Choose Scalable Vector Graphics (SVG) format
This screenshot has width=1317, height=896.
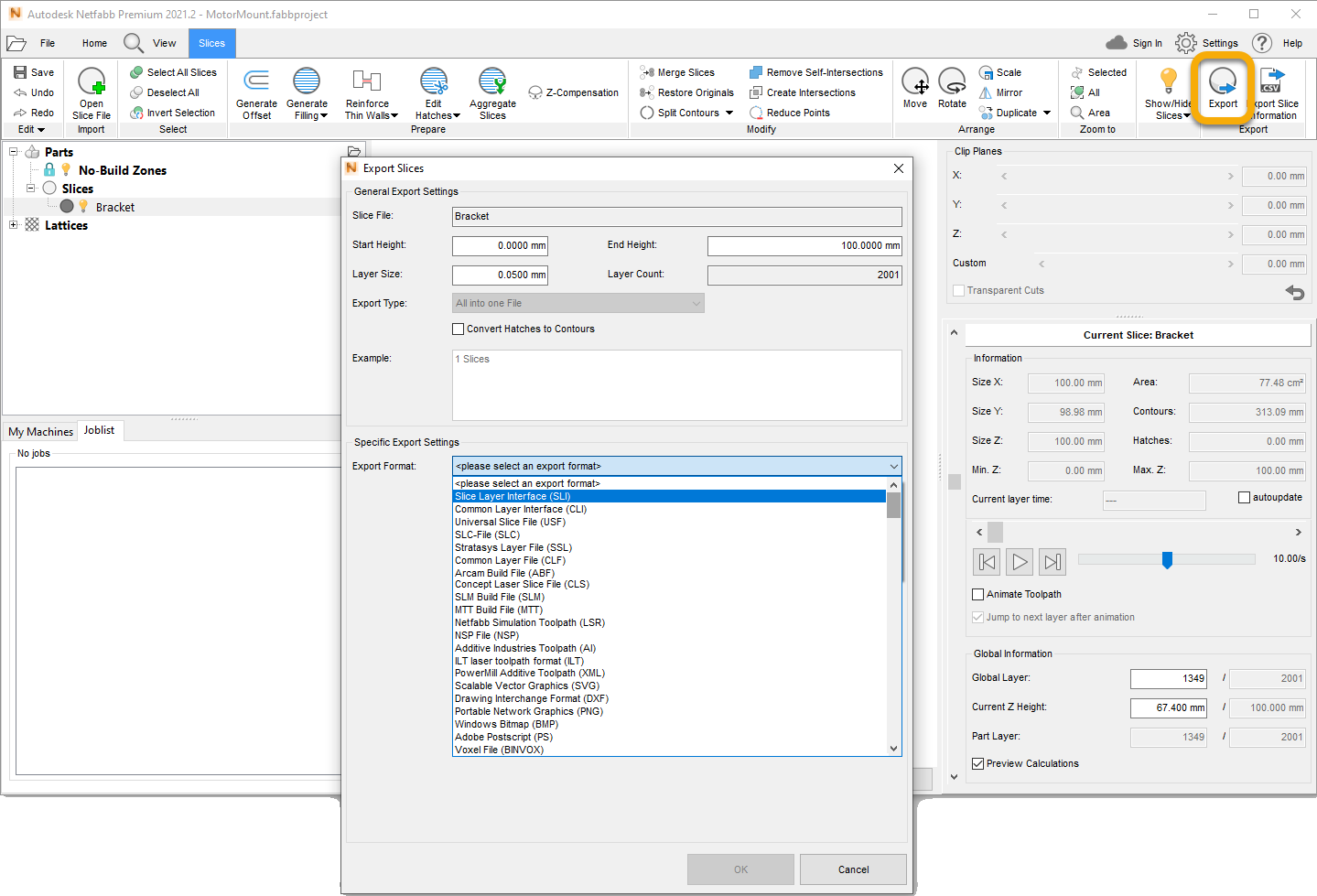669,685
